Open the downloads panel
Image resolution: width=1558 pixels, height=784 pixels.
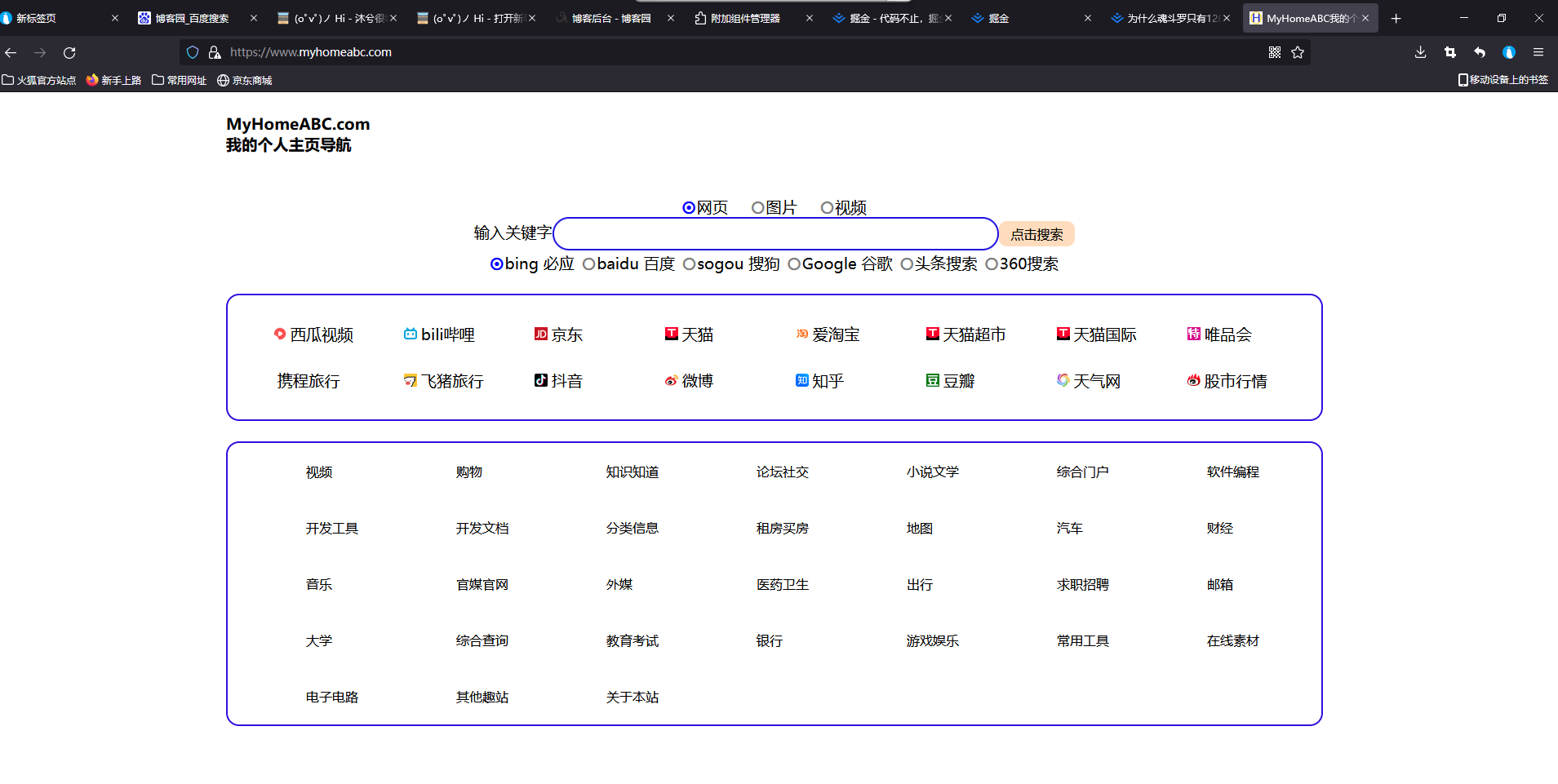tap(1421, 52)
